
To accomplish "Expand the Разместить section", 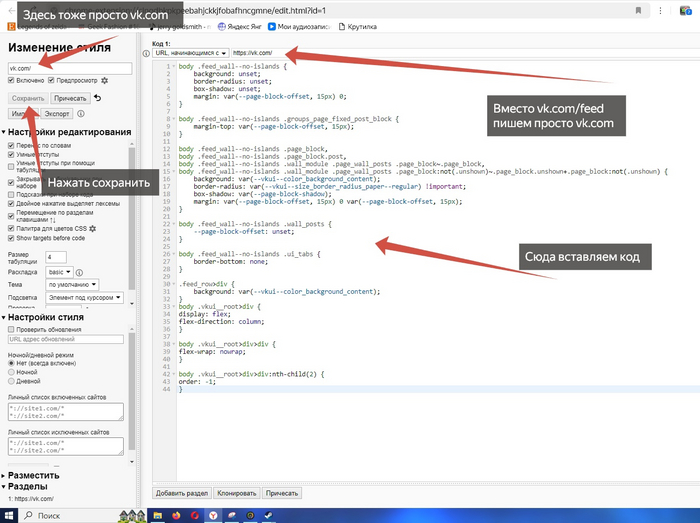I will [30, 476].
